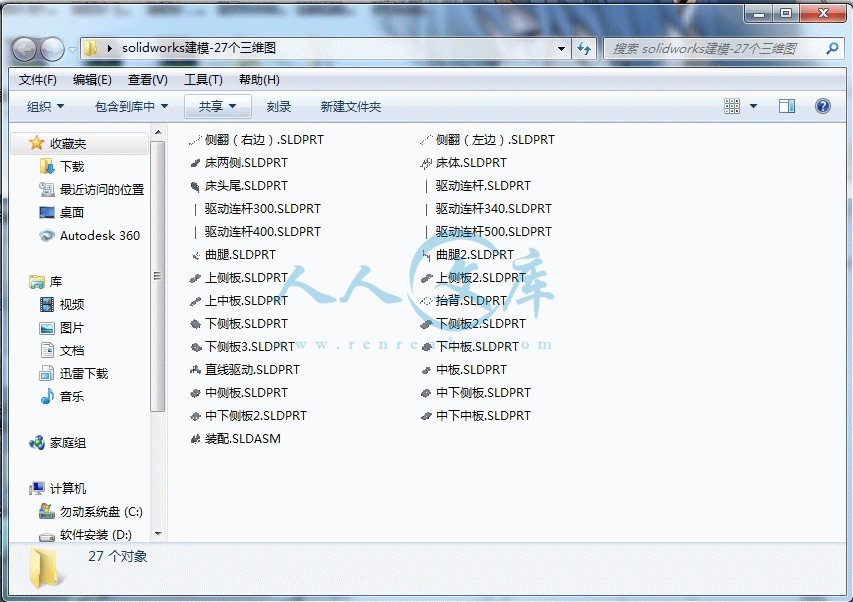This screenshot has width=853, height=602.
Task: Toggle the preview pane icon
Action: (787, 106)
